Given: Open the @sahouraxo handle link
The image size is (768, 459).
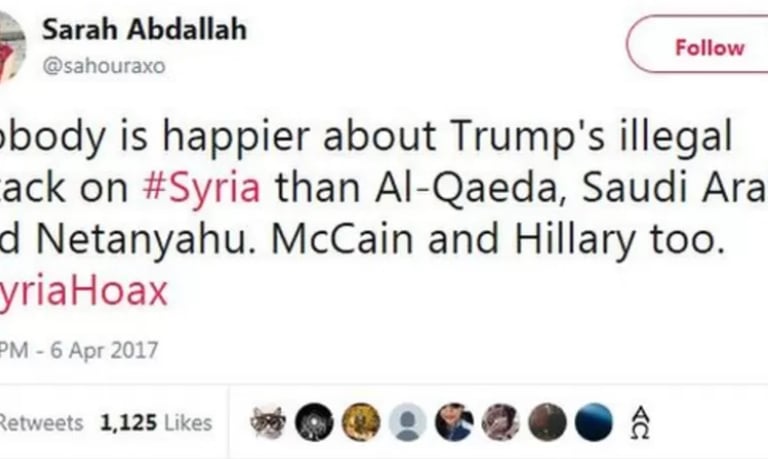Looking at the screenshot, I should (x=104, y=65).
